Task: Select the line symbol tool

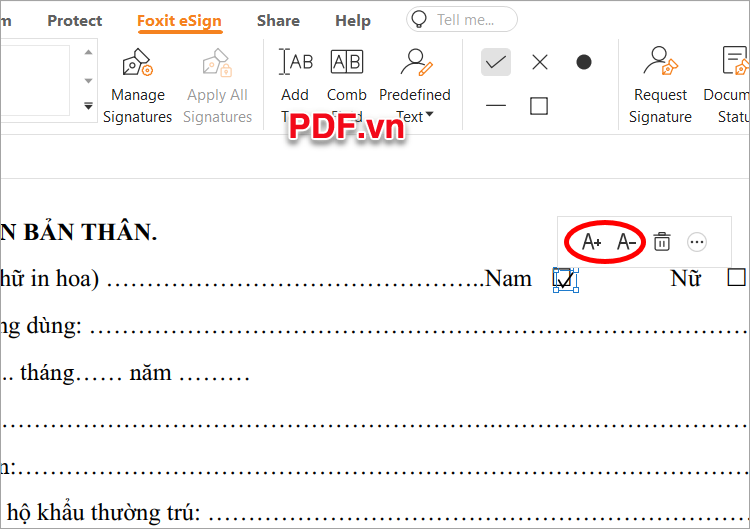Action: (496, 105)
